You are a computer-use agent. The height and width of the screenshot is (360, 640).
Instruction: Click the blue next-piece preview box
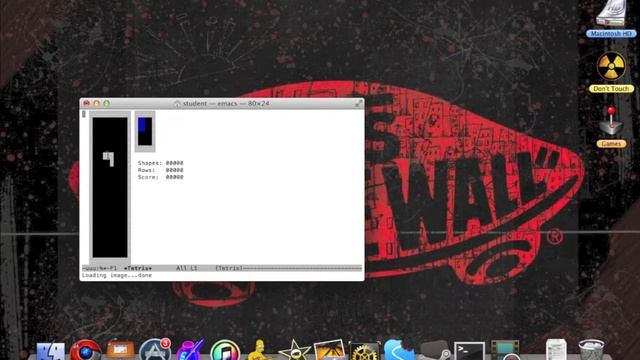tap(145, 131)
